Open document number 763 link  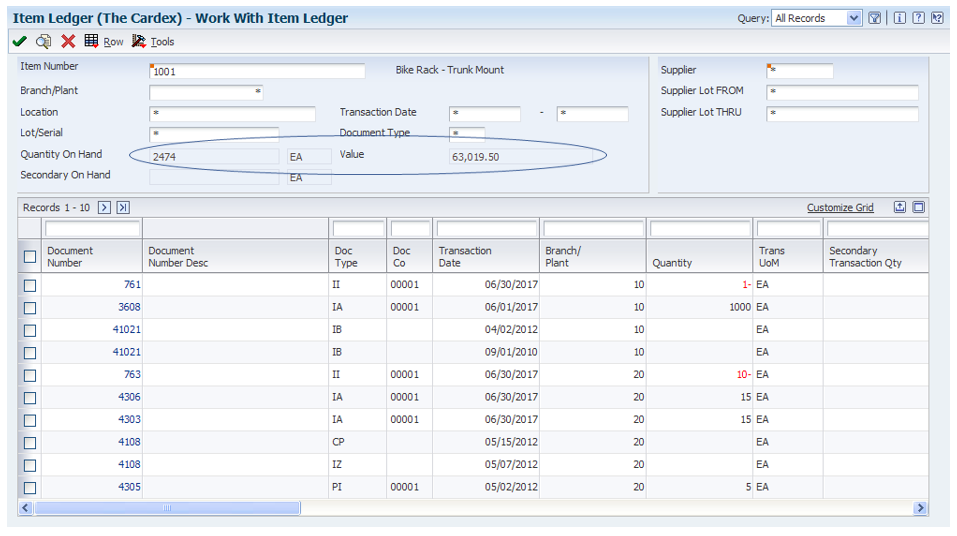(132, 374)
